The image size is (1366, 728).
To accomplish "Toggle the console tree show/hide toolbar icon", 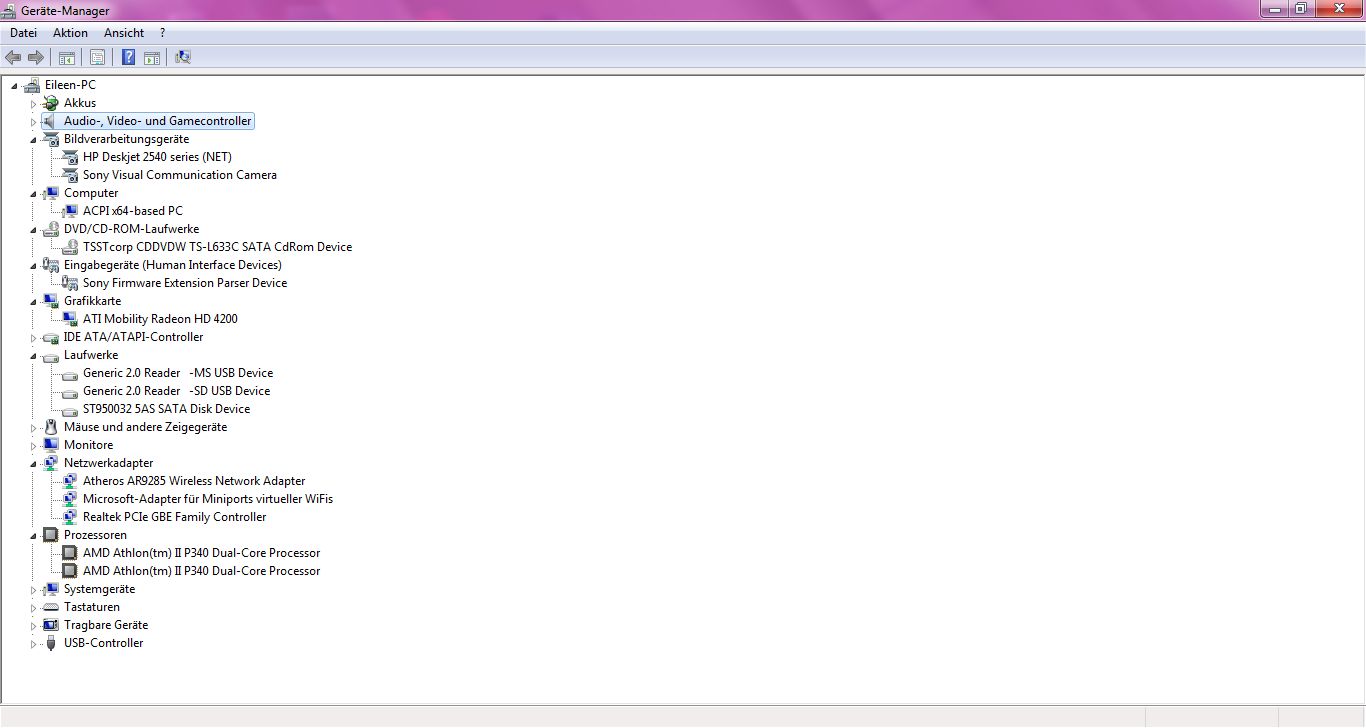I will tap(67, 57).
